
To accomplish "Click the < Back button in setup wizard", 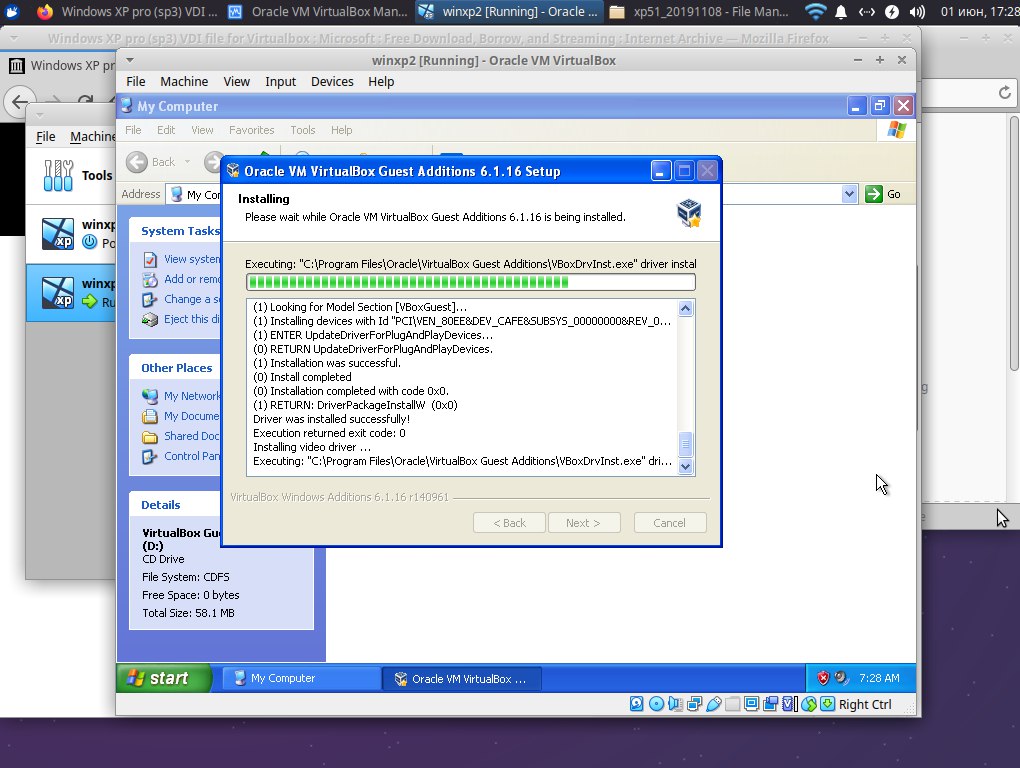I will (x=509, y=523).
